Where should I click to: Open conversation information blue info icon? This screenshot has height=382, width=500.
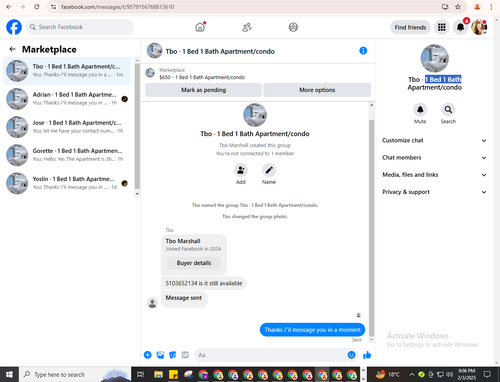363,51
